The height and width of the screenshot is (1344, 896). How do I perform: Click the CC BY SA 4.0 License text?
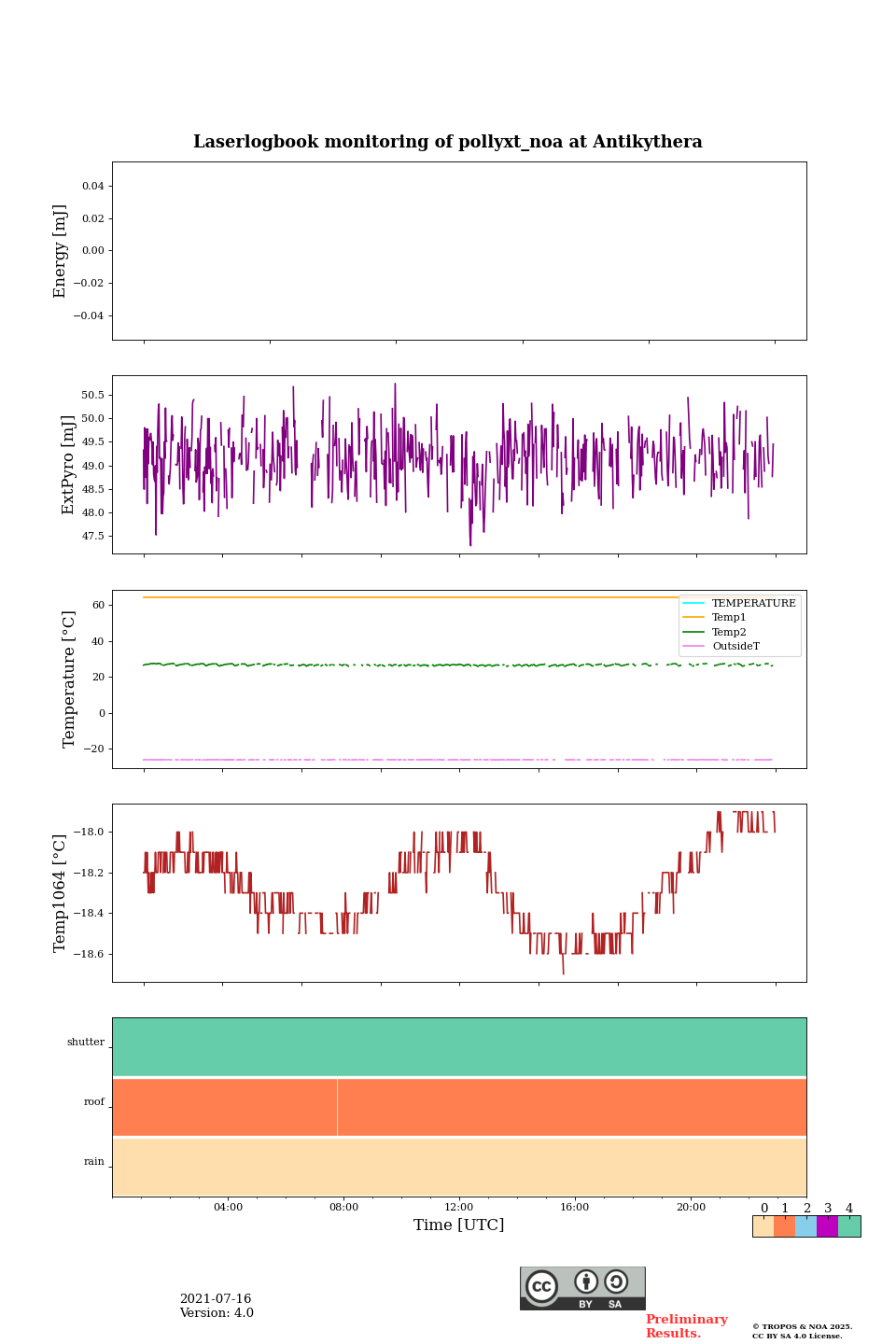click(797, 1336)
